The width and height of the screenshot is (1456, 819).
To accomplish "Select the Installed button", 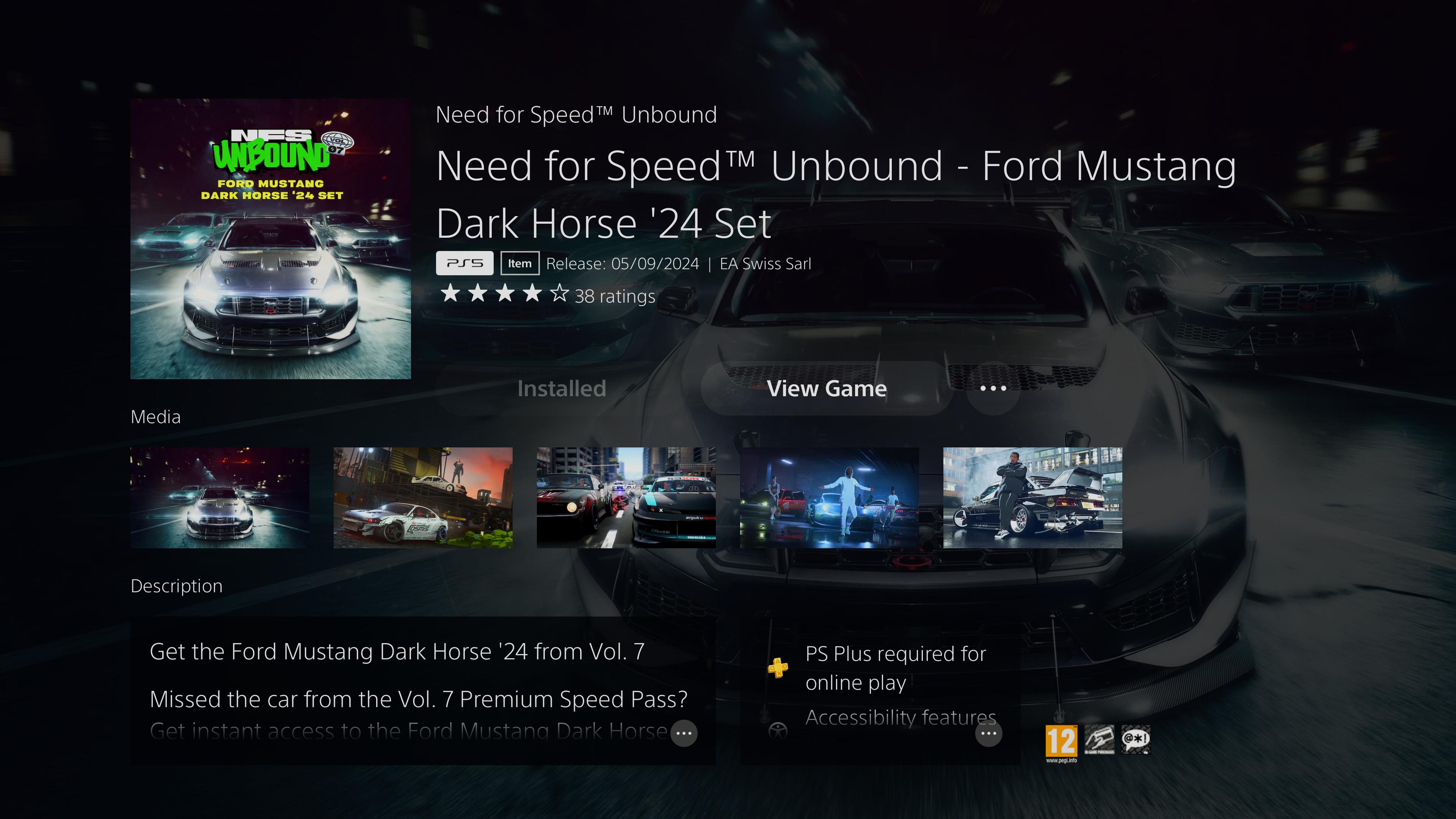I will (x=561, y=388).
